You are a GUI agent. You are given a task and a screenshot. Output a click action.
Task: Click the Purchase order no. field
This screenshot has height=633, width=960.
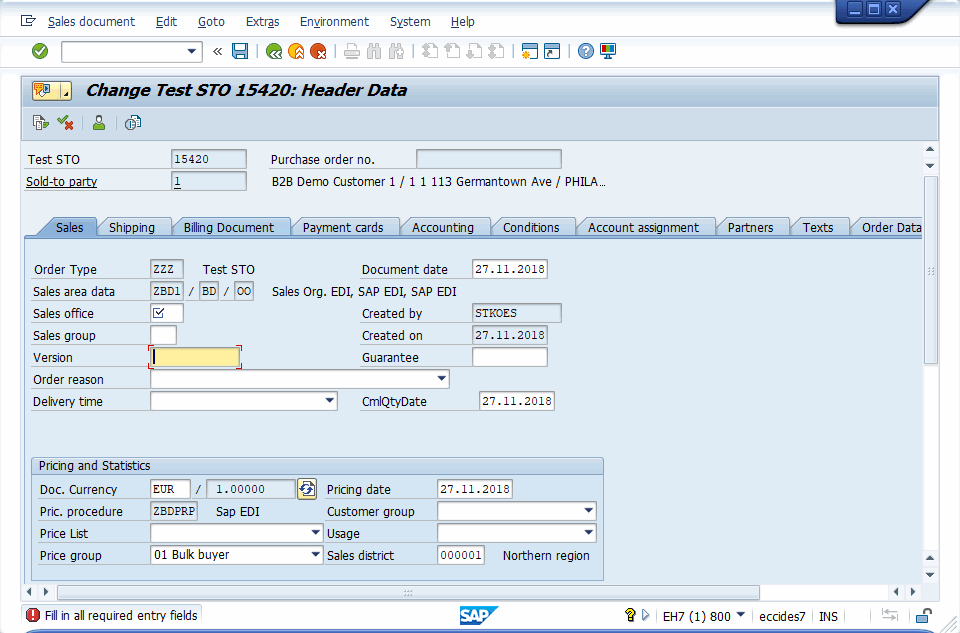pyautogui.click(x=489, y=159)
